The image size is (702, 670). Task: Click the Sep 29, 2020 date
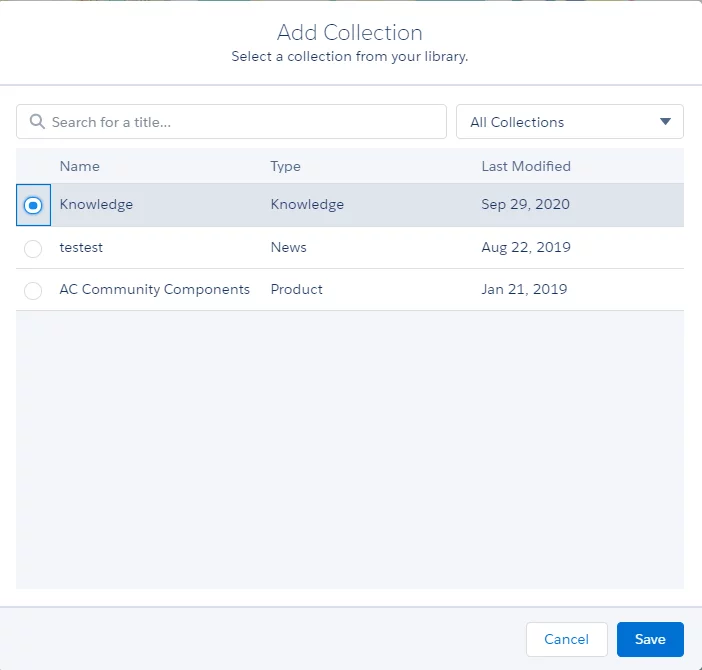click(526, 205)
